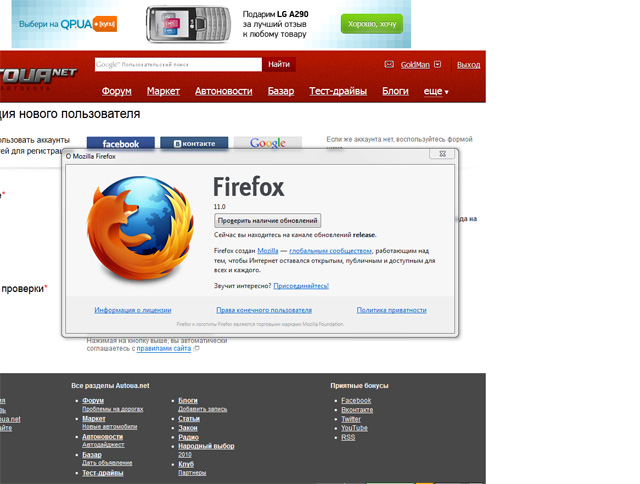The image size is (640, 484).
Task: Expand the "еще" navigation dropdown
Action: click(x=435, y=91)
